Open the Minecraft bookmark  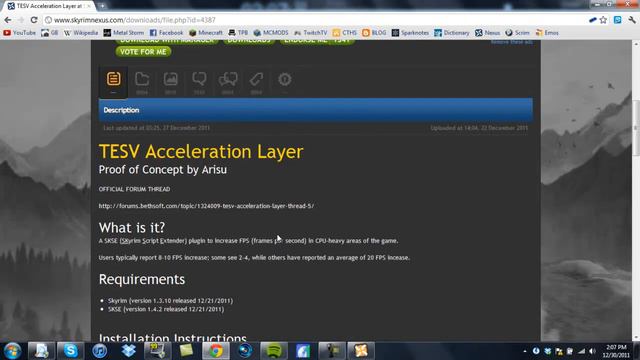(206, 33)
